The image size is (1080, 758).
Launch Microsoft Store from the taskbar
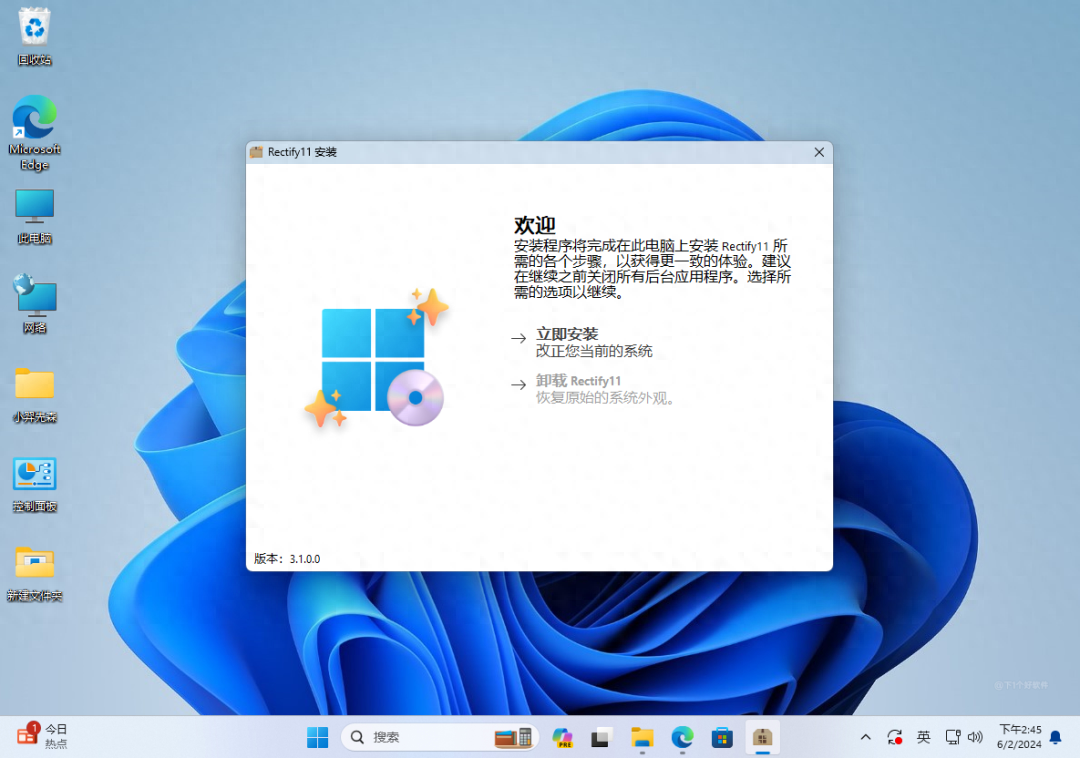tap(722, 736)
